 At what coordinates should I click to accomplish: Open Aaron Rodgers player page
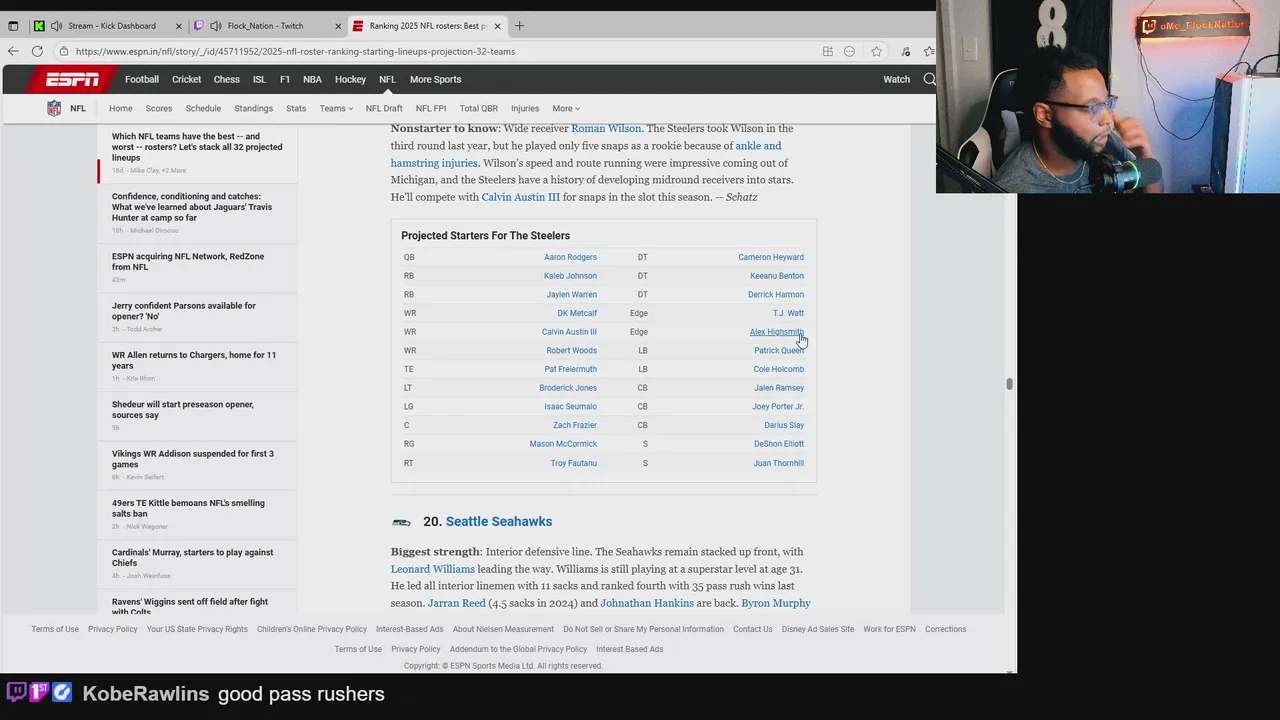[570, 257]
